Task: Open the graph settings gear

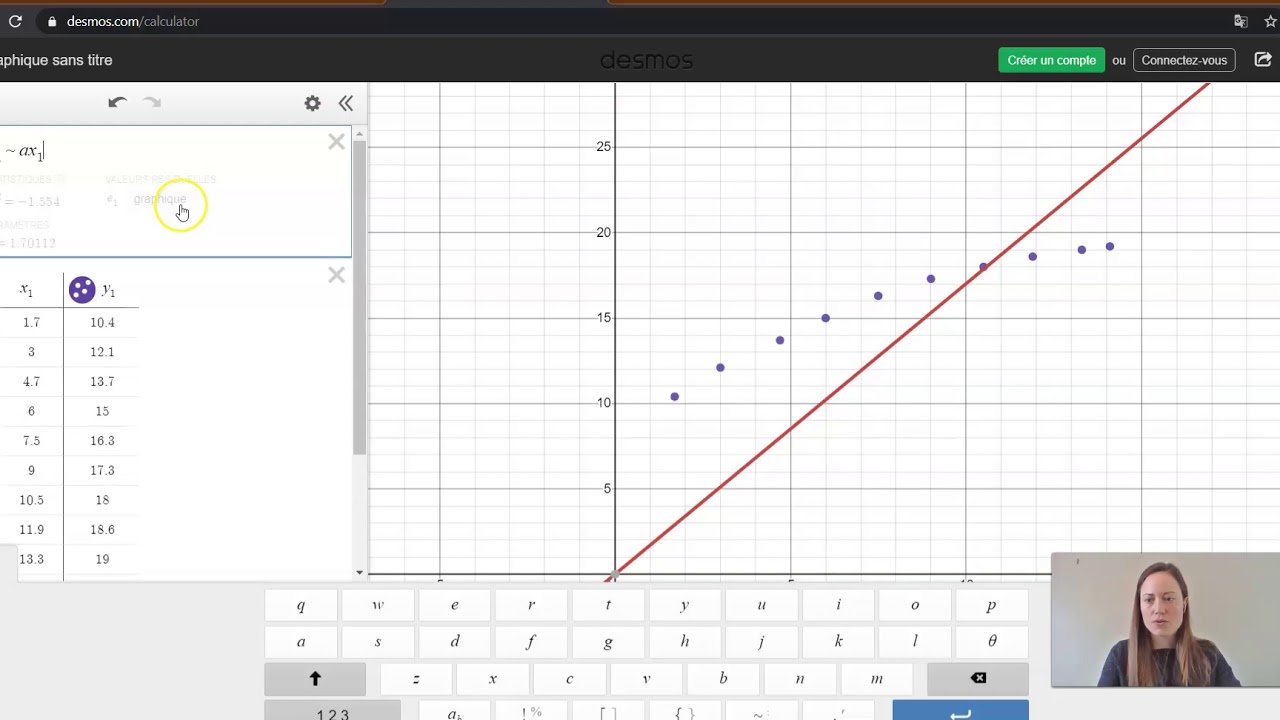Action: point(312,103)
